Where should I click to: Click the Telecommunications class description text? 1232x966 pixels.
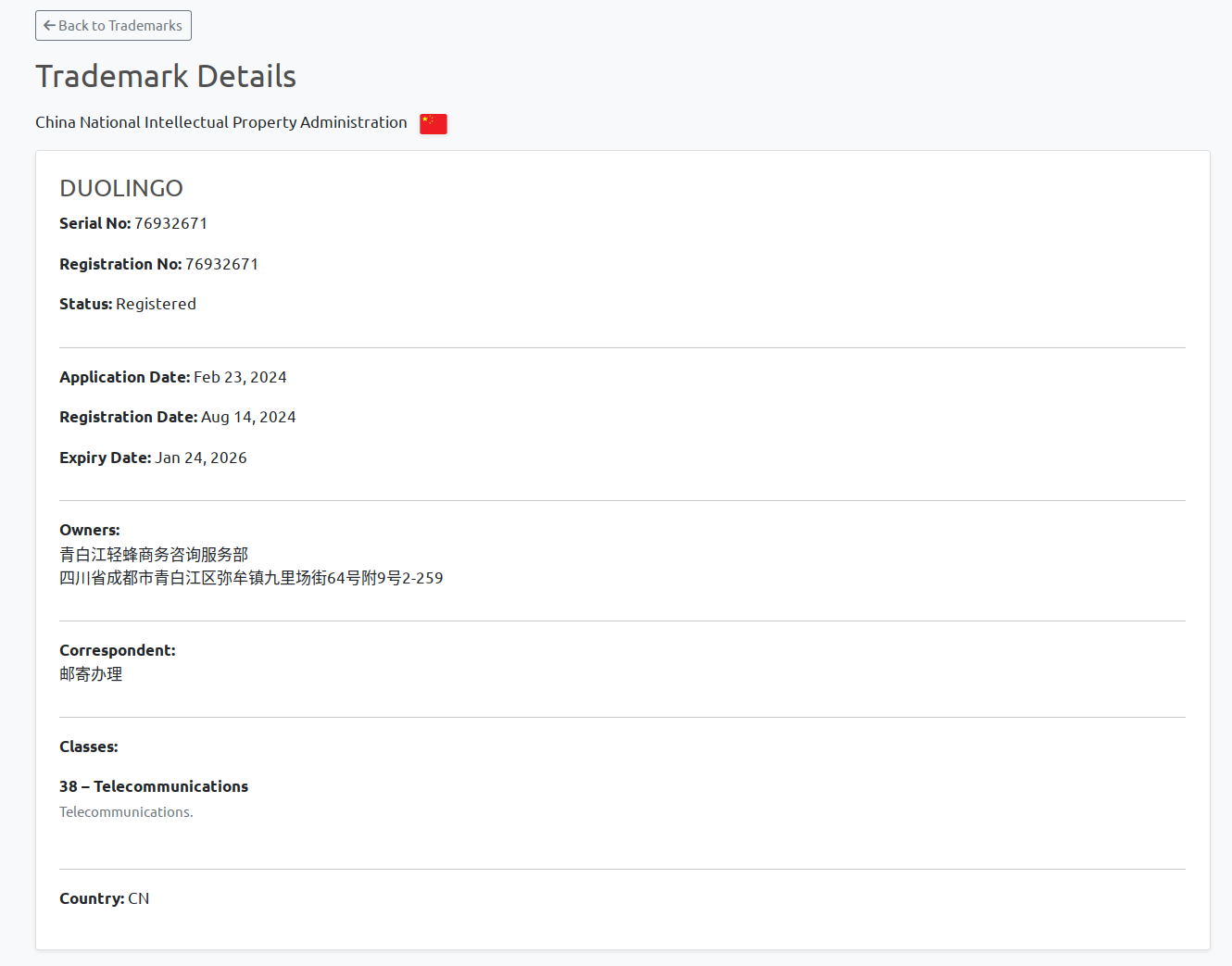click(x=126, y=811)
